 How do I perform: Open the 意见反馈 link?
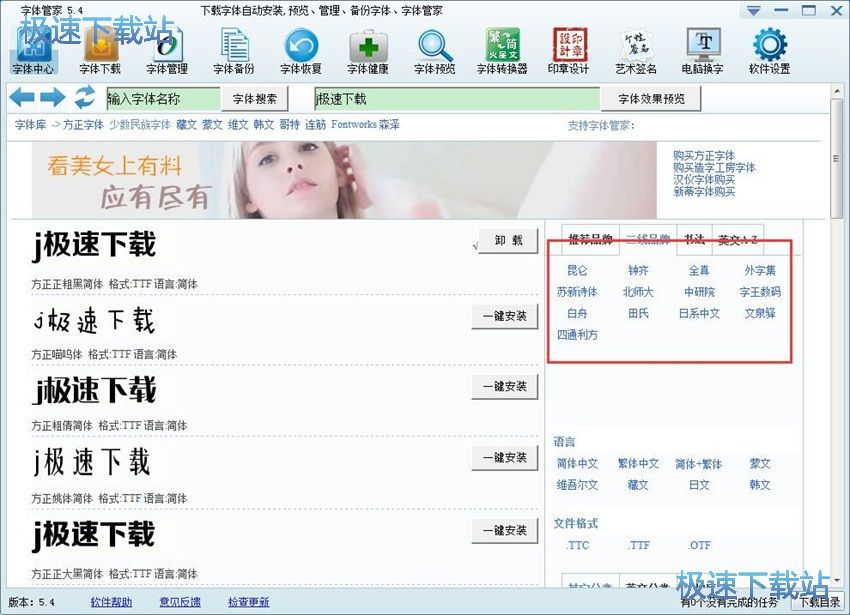[x=180, y=602]
